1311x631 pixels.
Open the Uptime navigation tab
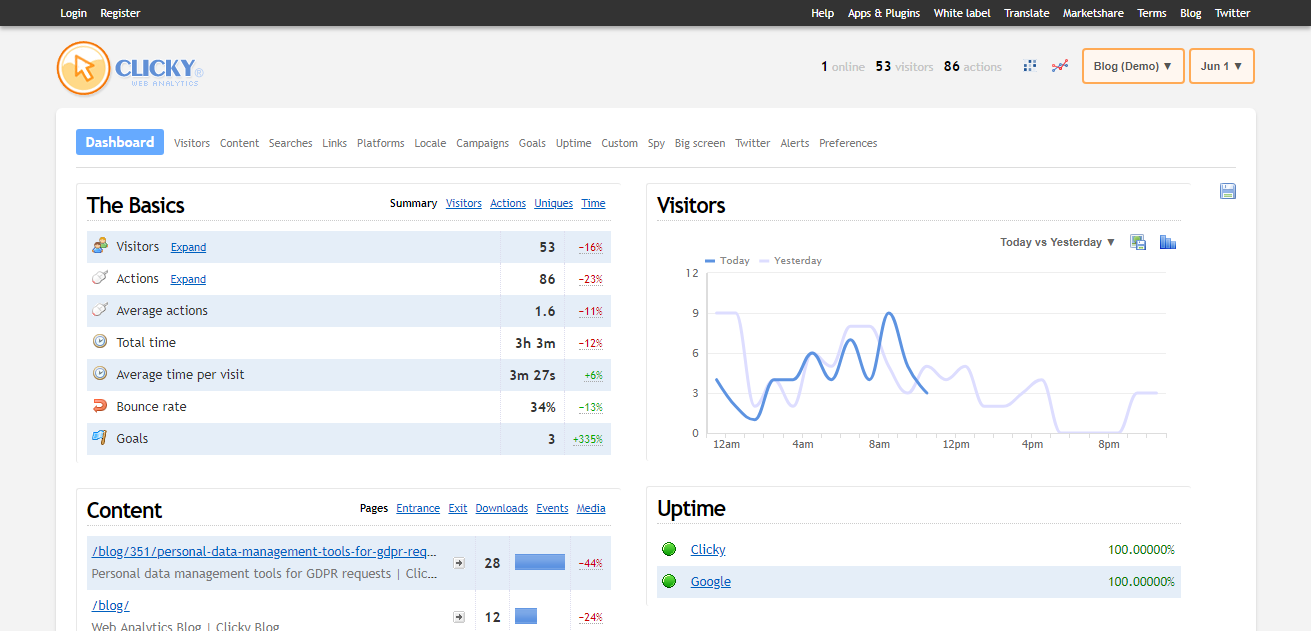tap(574, 143)
